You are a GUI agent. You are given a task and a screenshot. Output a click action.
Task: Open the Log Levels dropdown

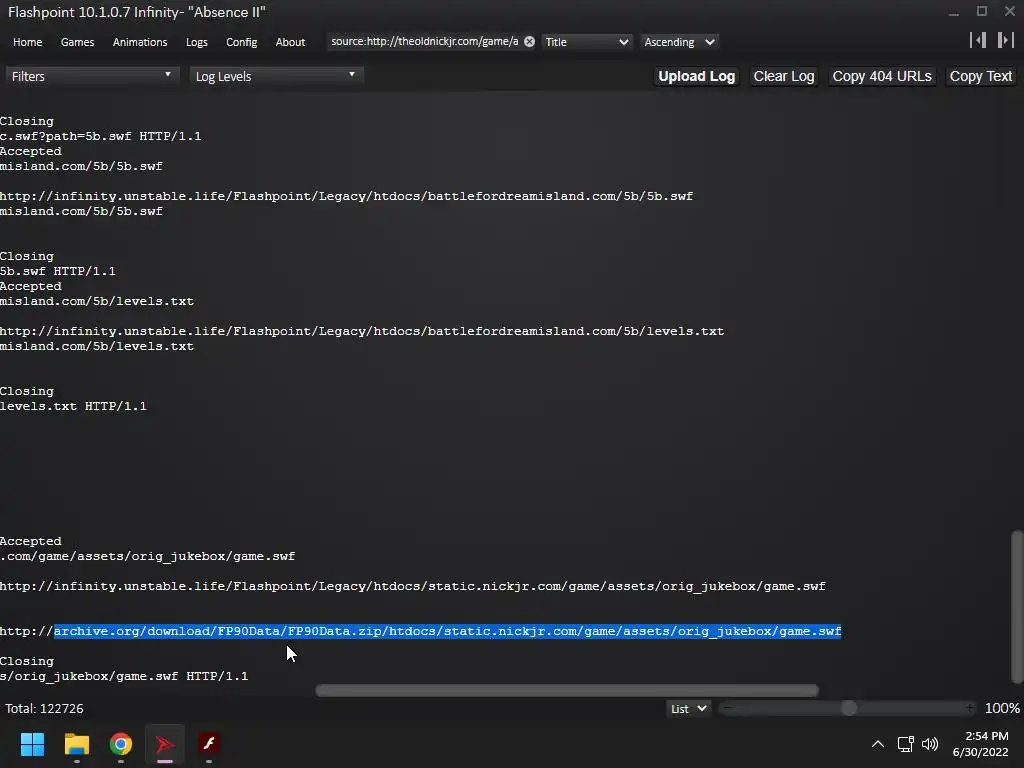[x=276, y=76]
